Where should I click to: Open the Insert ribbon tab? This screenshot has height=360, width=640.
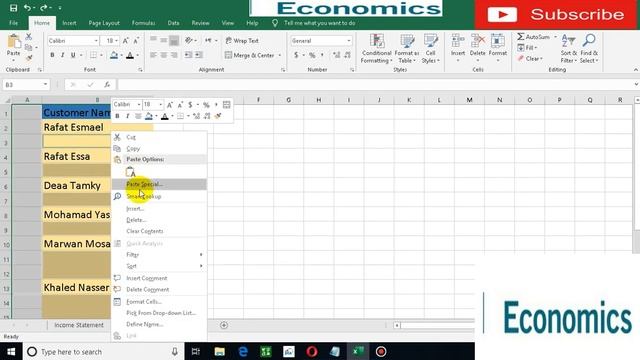69,23
